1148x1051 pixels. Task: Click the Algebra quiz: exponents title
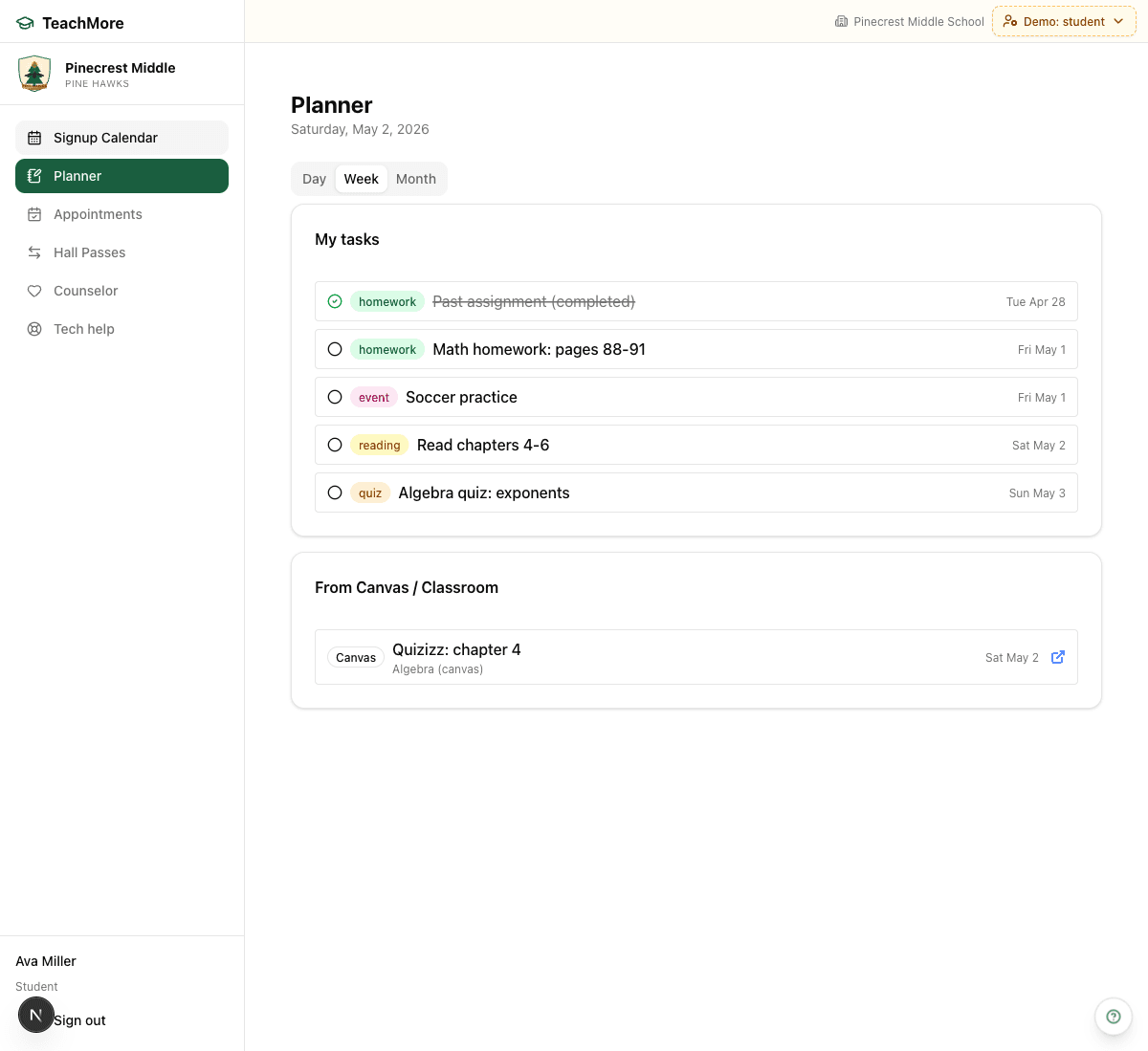tap(484, 493)
